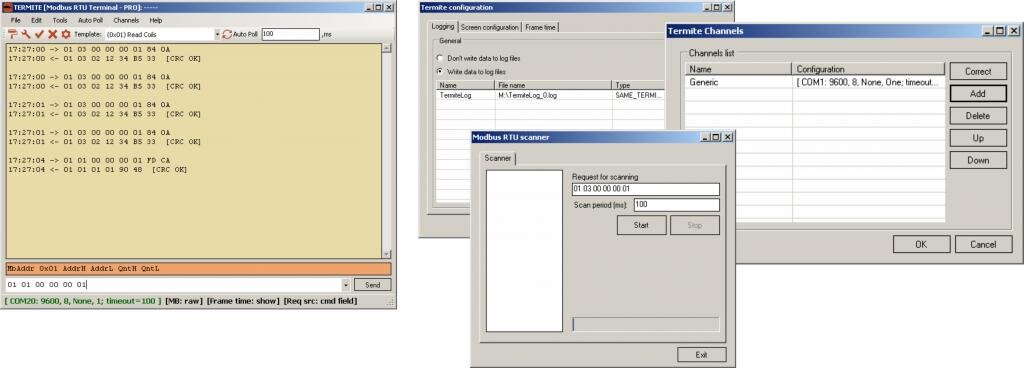Click Cancel in Termite Channels dialog
1024x368 pixels.
click(x=984, y=245)
